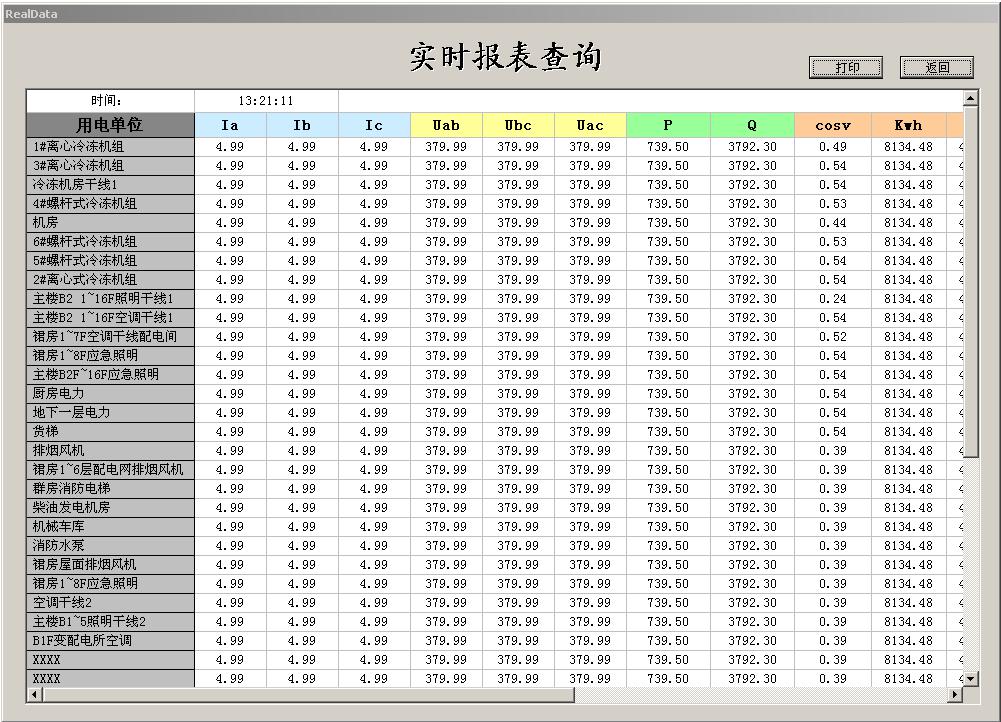Screen dimensions: 1001x722
Task: Select the P column header
Action: tap(668, 125)
